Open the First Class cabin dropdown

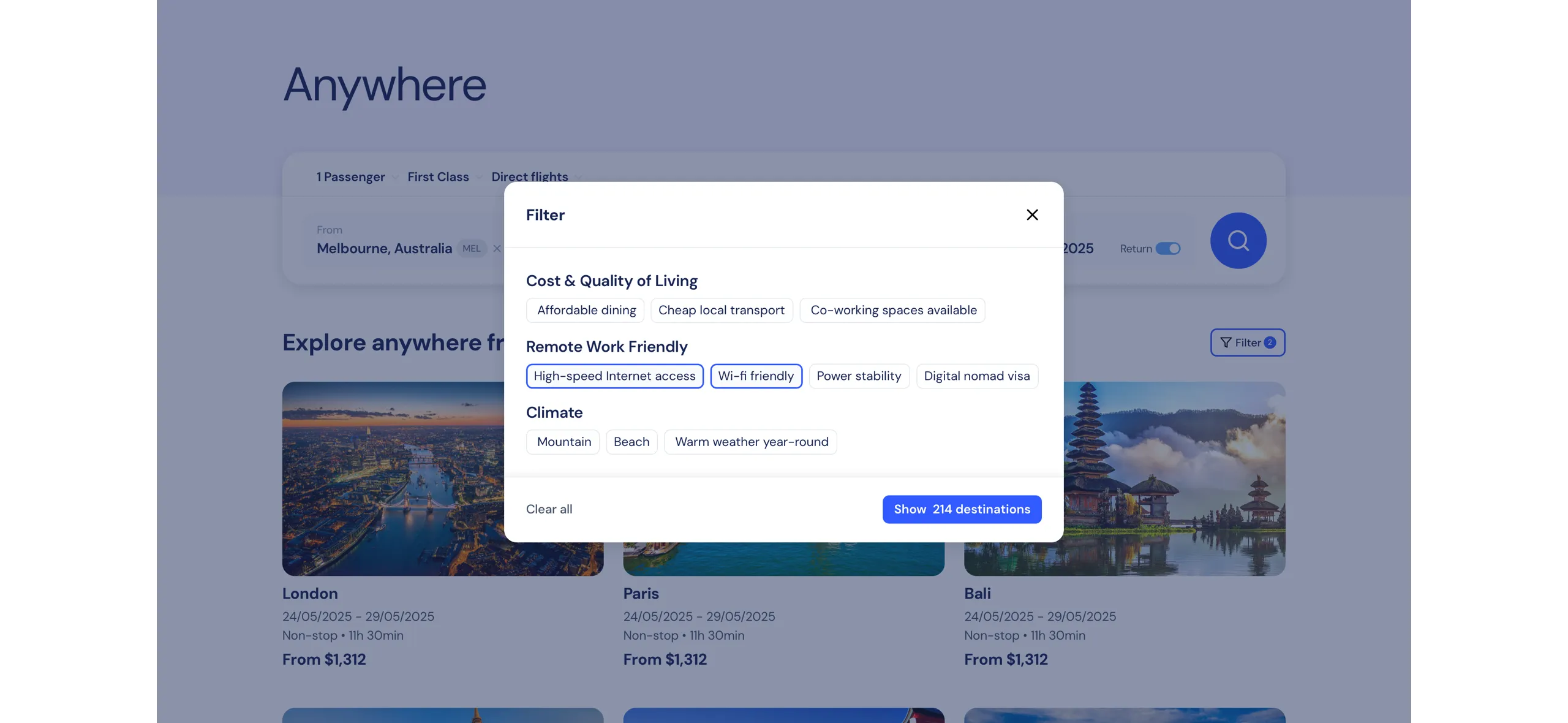click(445, 176)
